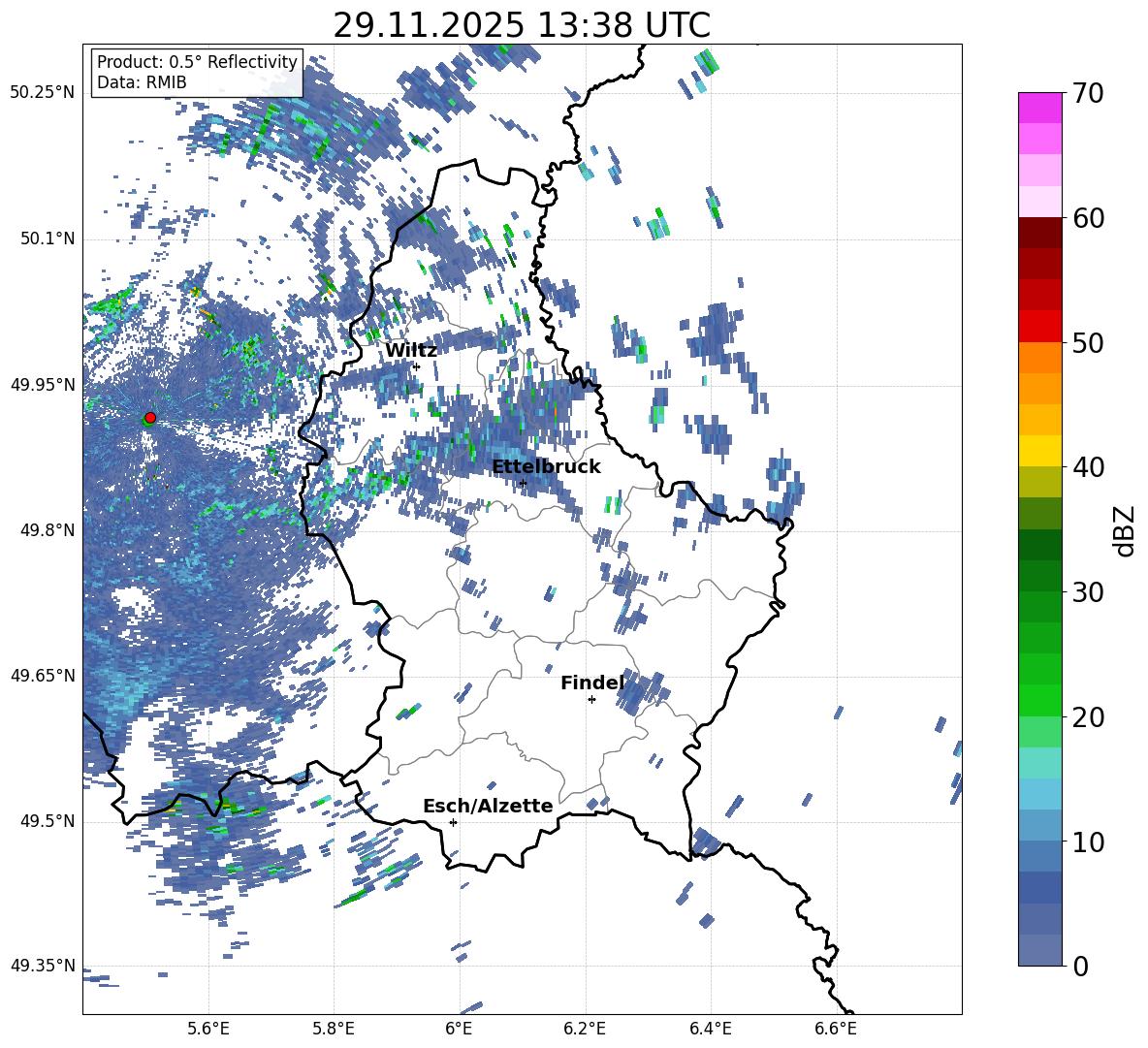Select the Esch/Alzette map label

tap(488, 806)
